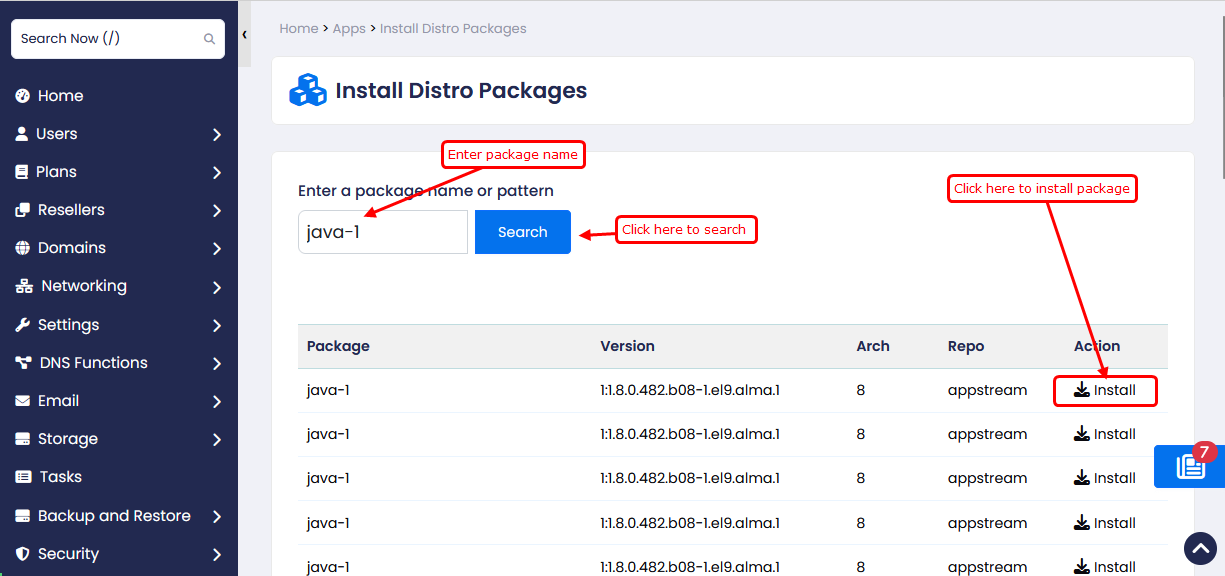Click the Email envelope icon in sidebar

(x=22, y=401)
